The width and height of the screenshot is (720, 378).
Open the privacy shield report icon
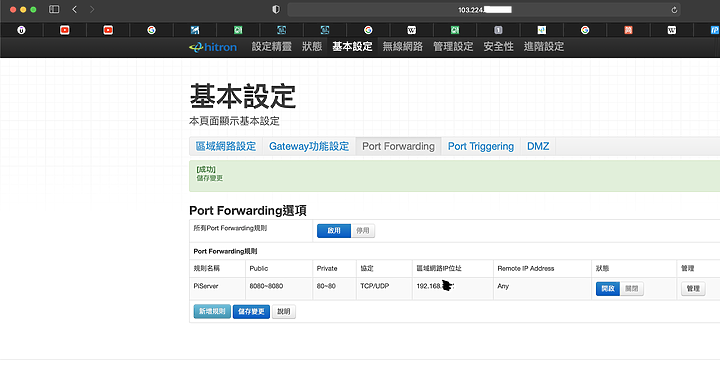tap(276, 9)
